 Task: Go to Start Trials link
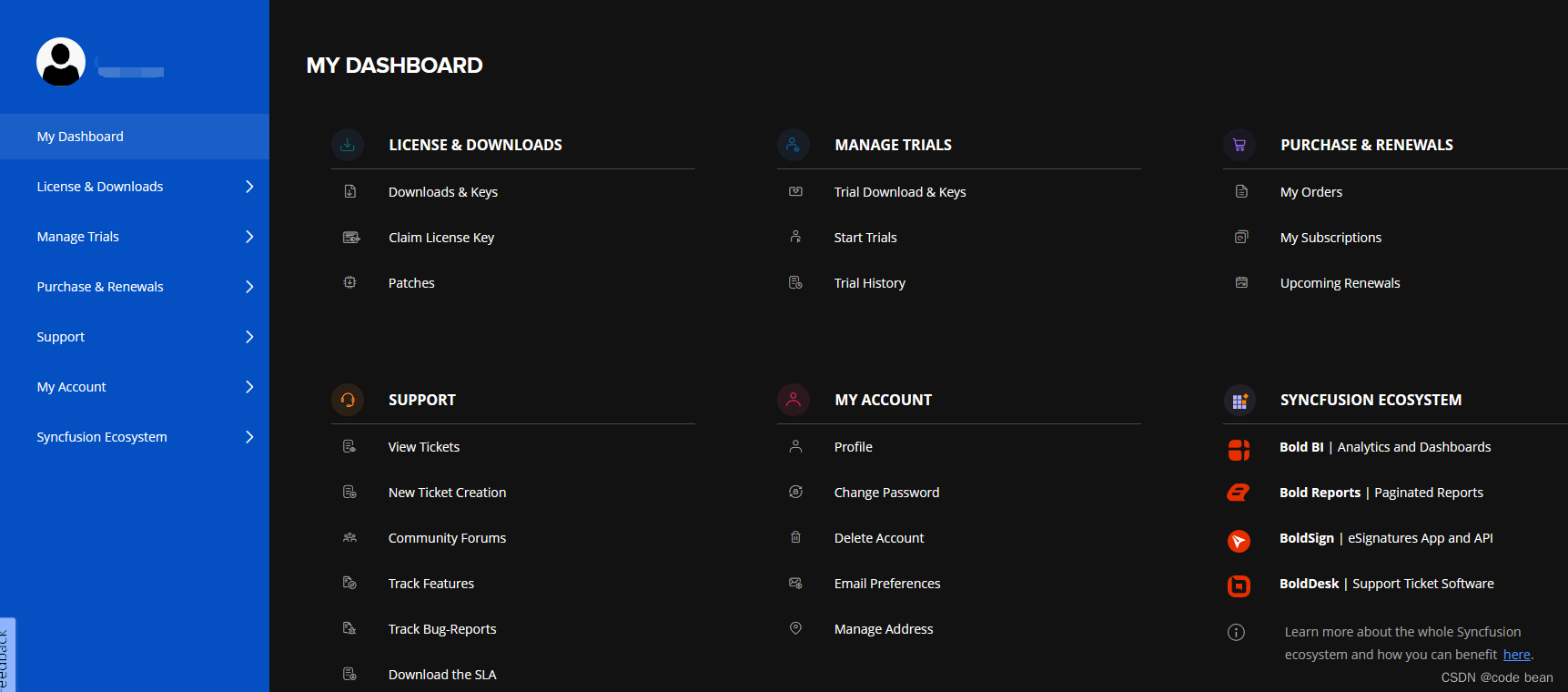865,238
